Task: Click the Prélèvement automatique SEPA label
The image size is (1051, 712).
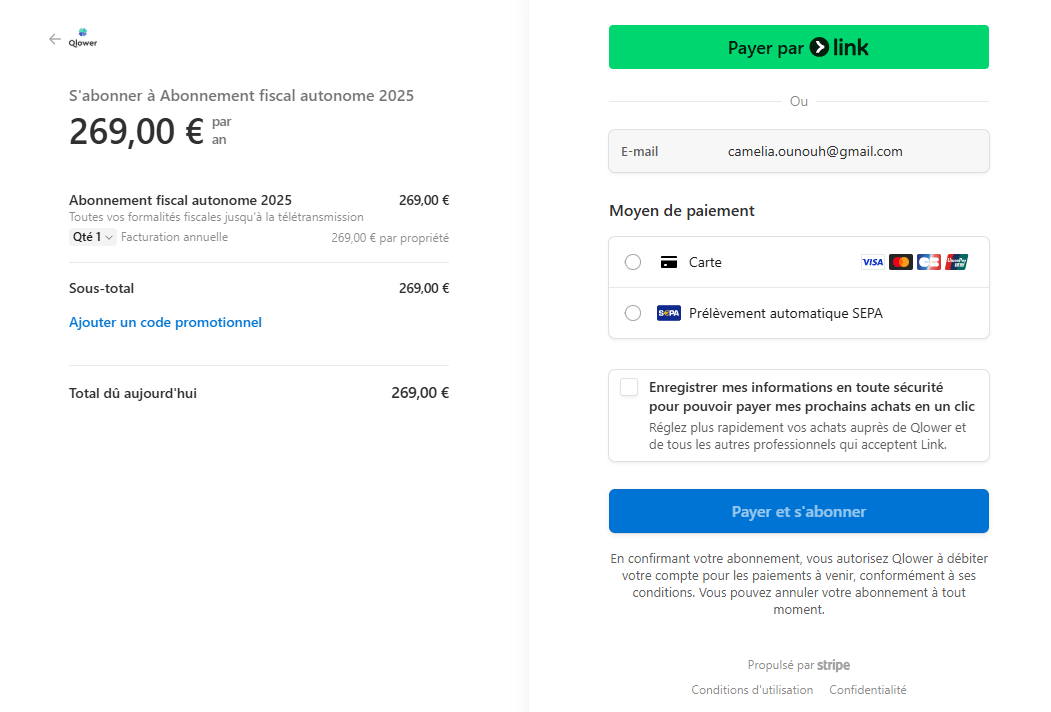Action: (x=786, y=313)
